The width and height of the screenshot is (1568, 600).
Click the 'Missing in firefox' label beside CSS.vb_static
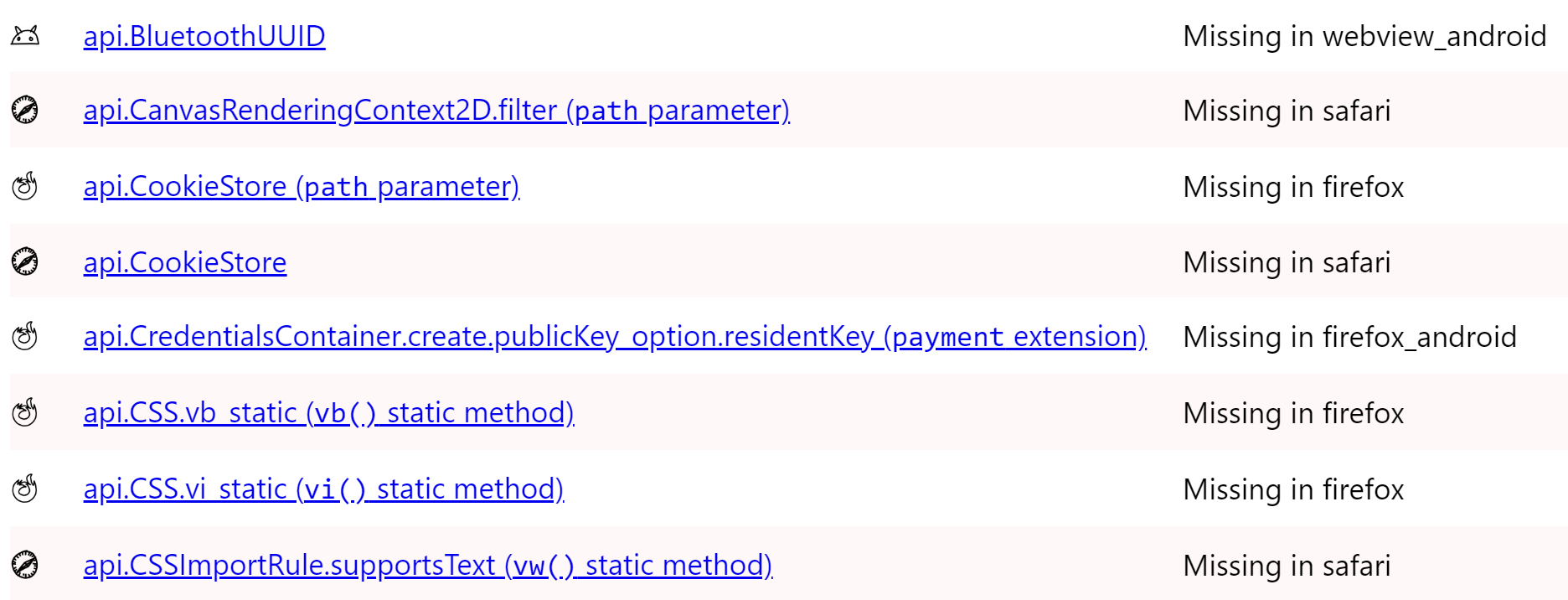coord(1294,412)
